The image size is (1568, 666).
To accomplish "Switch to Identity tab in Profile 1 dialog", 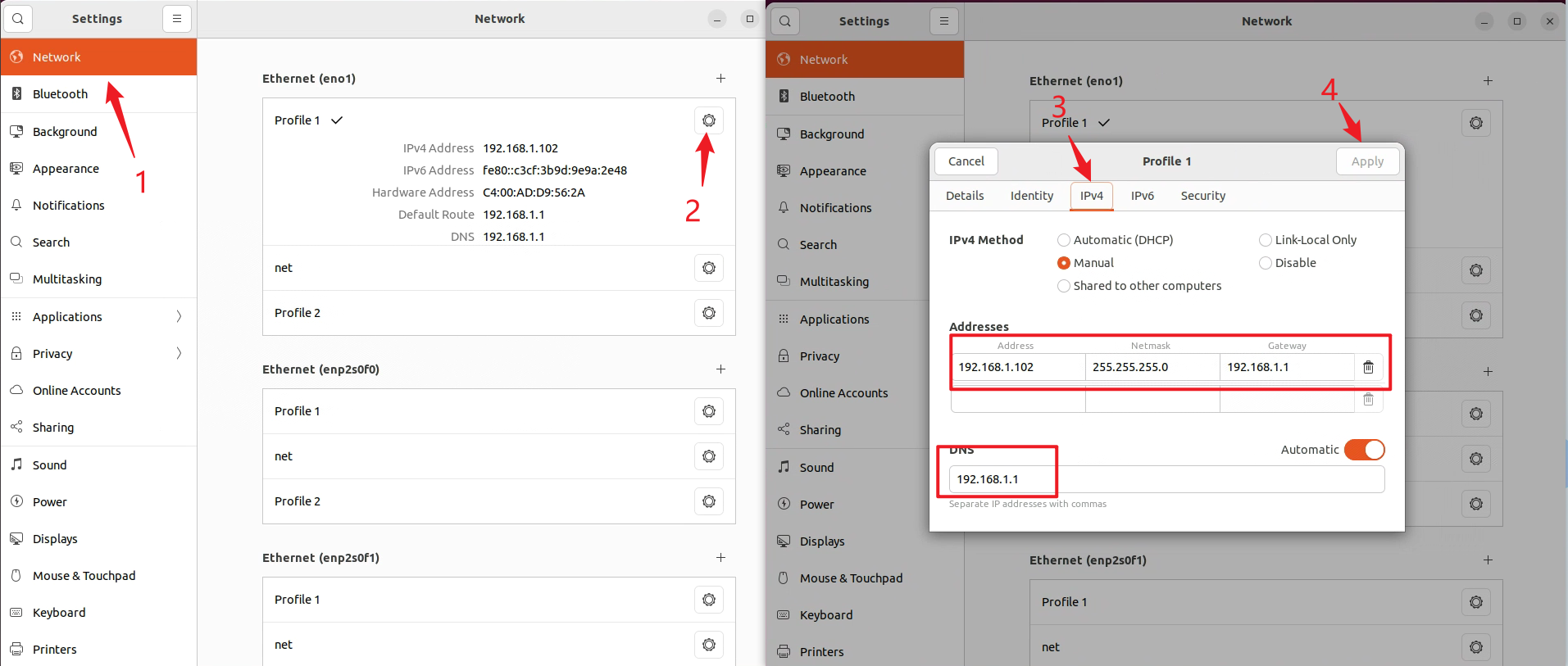I will (x=1032, y=196).
